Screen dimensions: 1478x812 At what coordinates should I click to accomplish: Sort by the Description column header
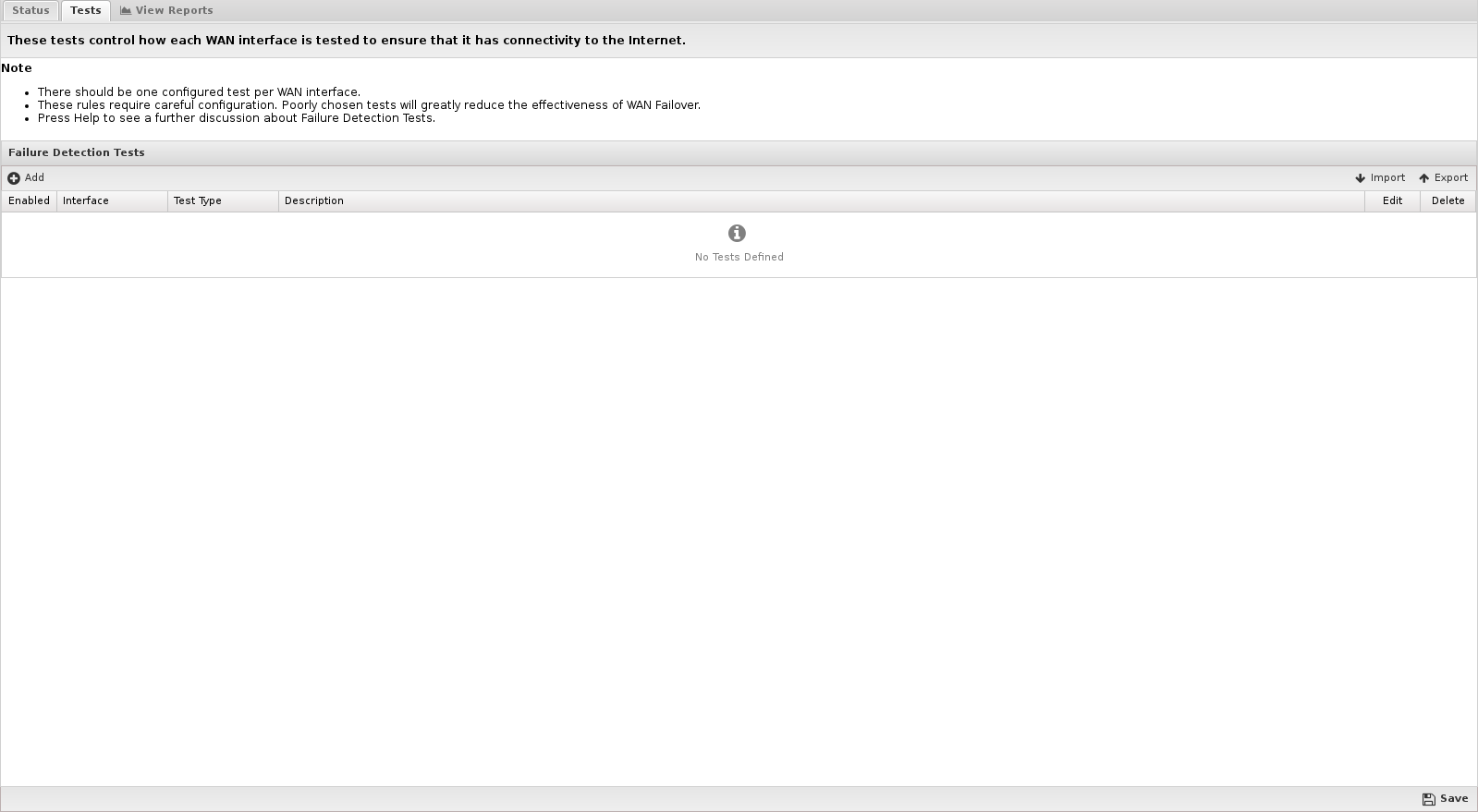[314, 200]
